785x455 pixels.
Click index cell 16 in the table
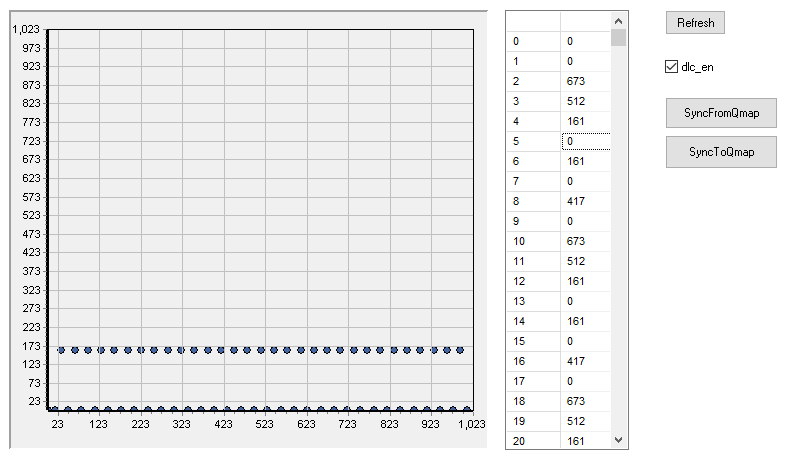(533, 361)
